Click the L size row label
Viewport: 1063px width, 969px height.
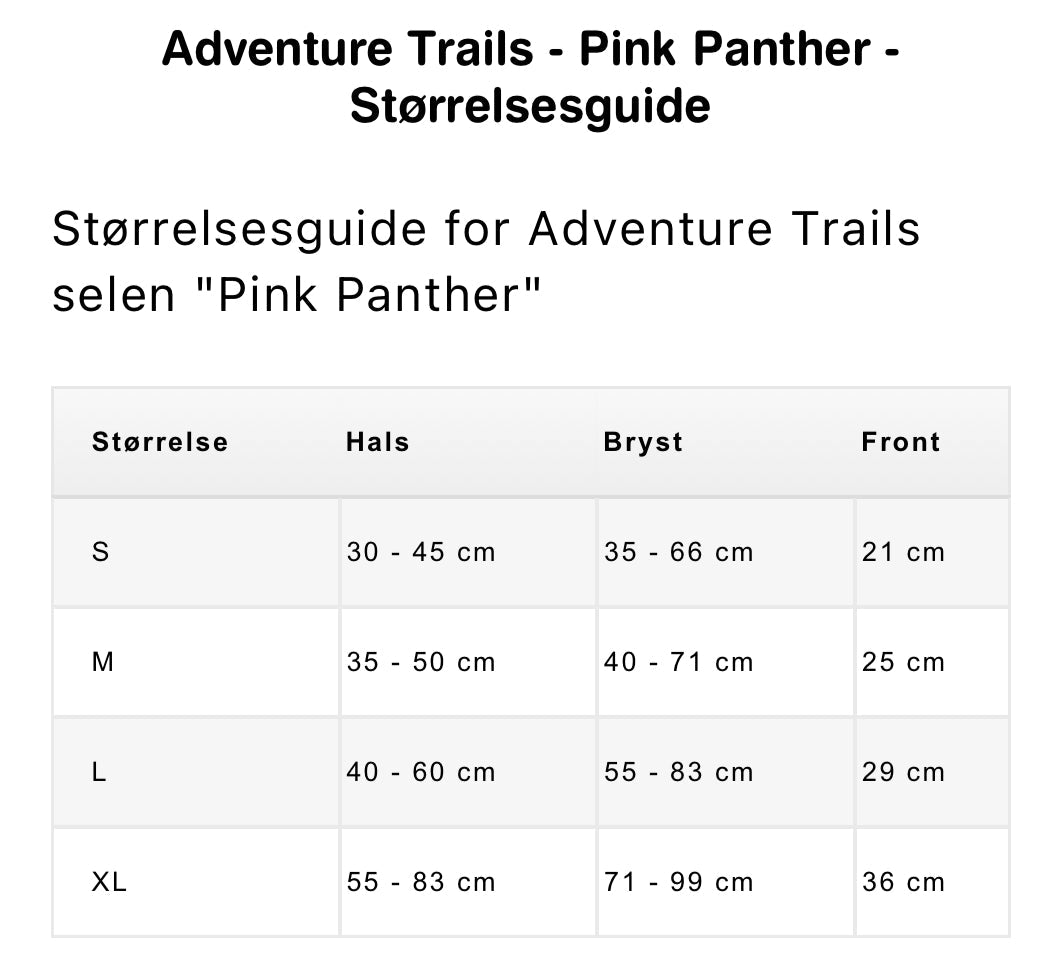[99, 772]
